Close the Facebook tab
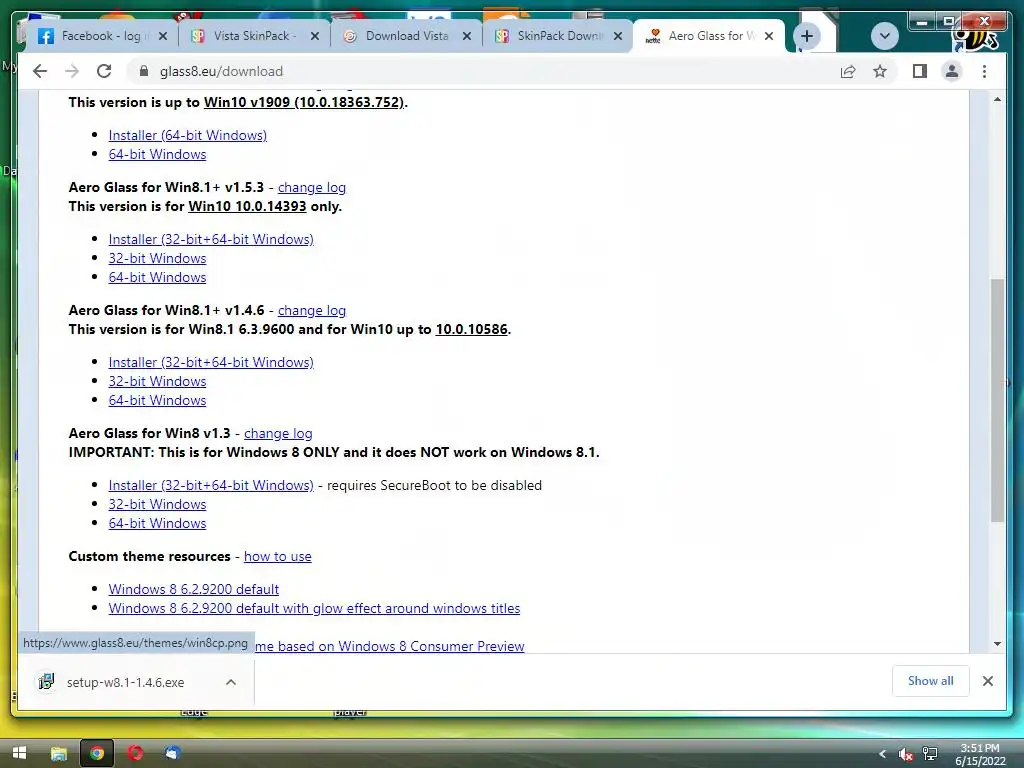The width and height of the screenshot is (1024, 768). tap(163, 37)
